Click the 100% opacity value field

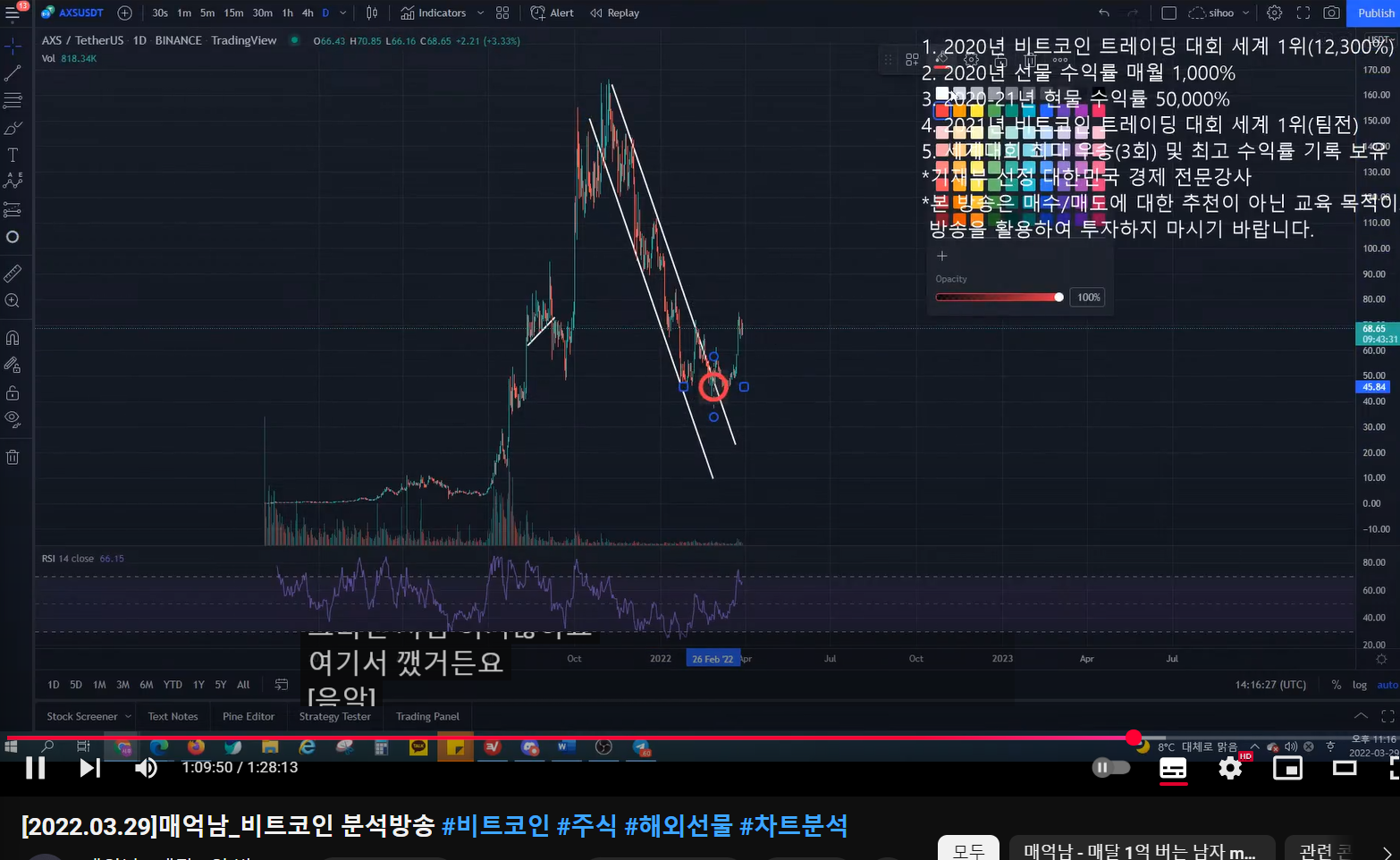coord(1088,298)
